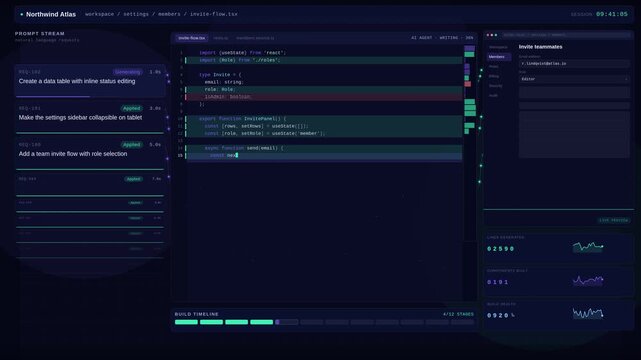Image resolution: width=641 pixels, height=360 pixels.
Task: Click the PROMPT STREAM panel header
Action: 40,34
